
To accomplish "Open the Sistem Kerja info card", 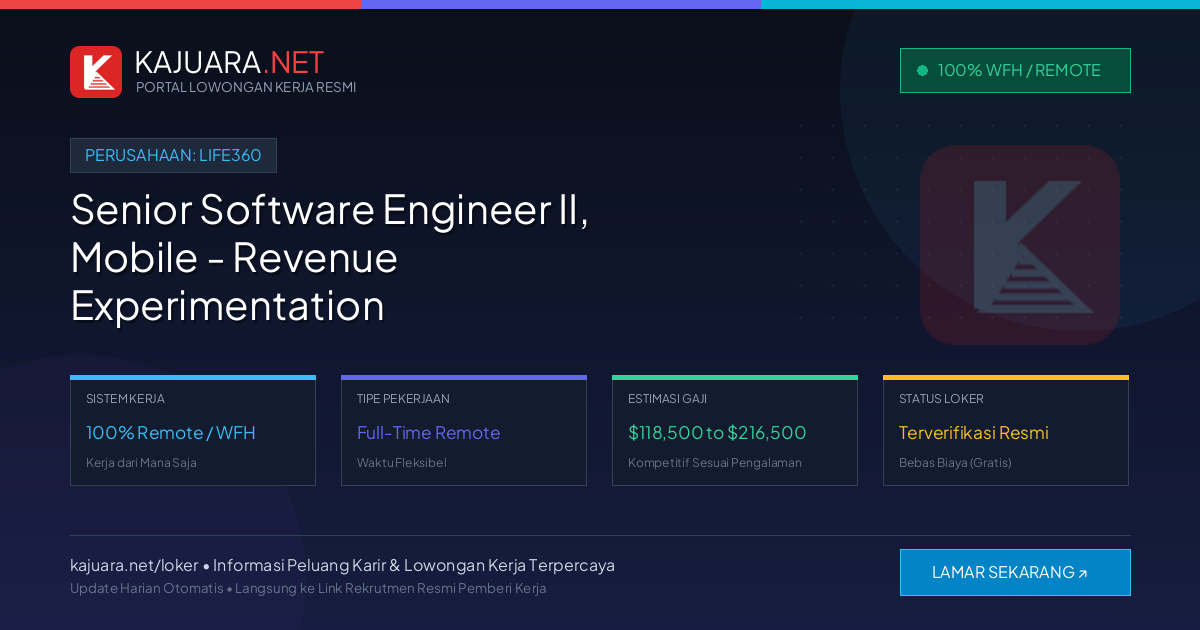I will click(x=193, y=431).
